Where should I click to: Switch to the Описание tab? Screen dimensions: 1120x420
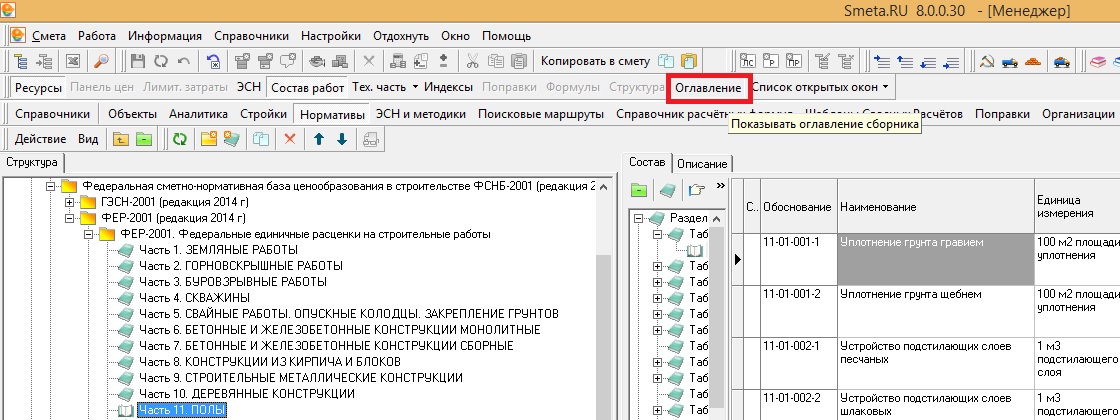[x=702, y=163]
